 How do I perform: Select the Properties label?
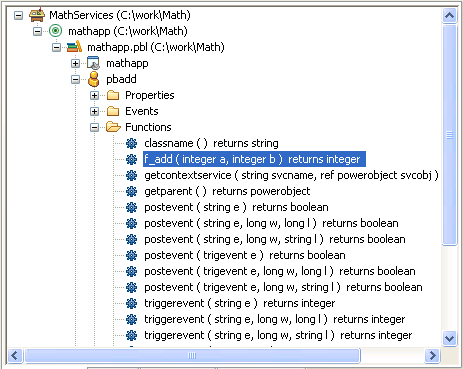(x=150, y=95)
